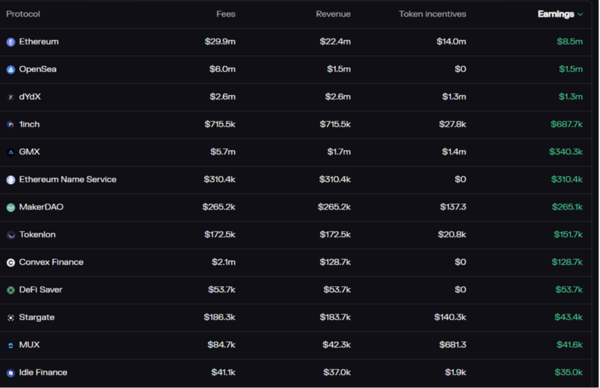Click the Ethereum Name Service logo icon
Image resolution: width=600 pixels, height=388 pixels.
coord(11,180)
